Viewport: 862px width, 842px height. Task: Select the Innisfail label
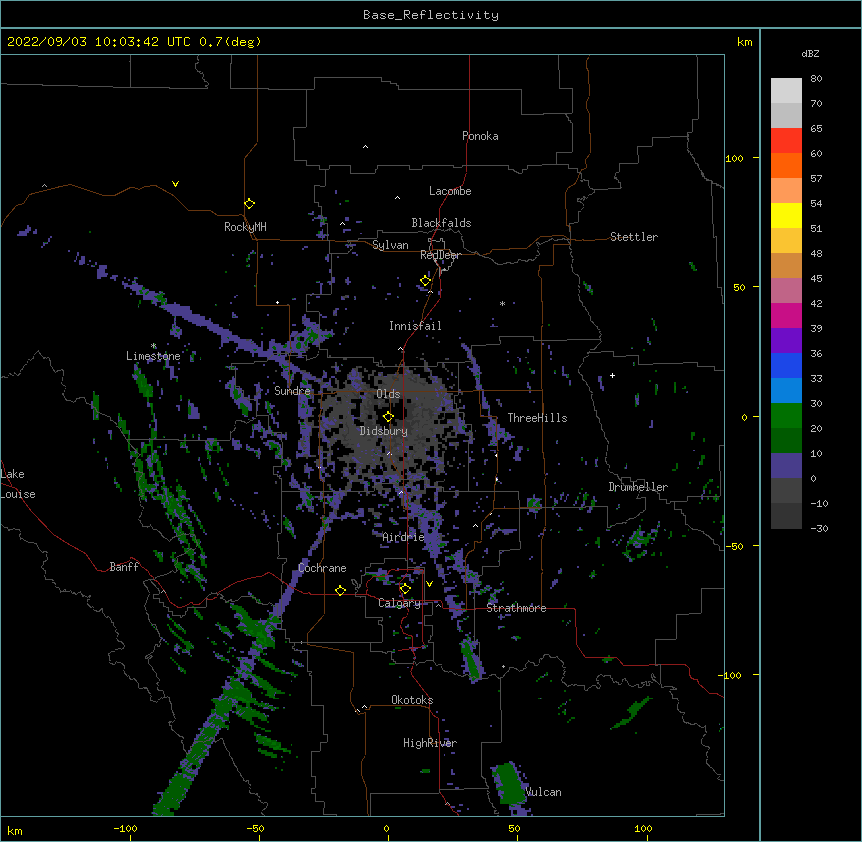click(415, 326)
